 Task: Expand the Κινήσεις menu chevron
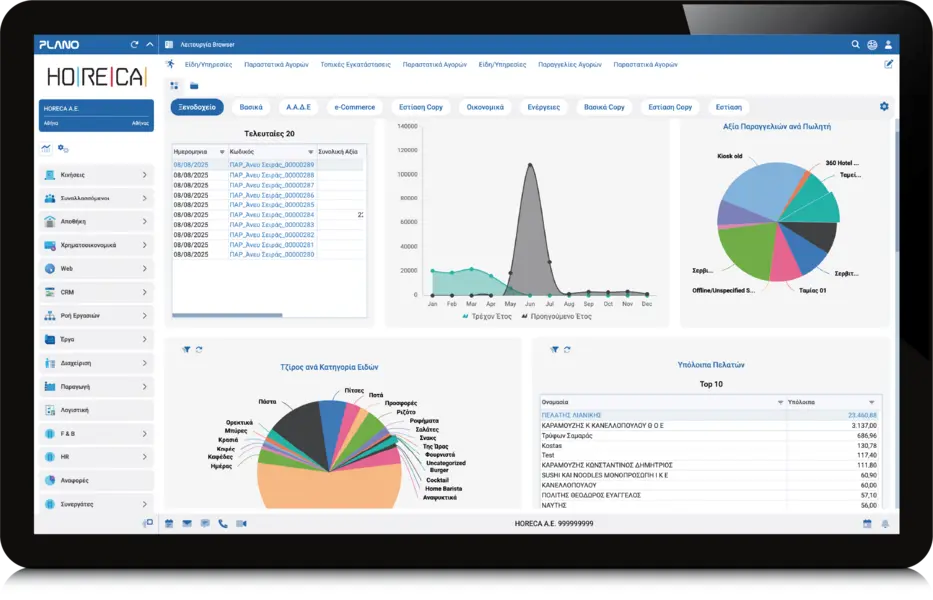tap(145, 175)
